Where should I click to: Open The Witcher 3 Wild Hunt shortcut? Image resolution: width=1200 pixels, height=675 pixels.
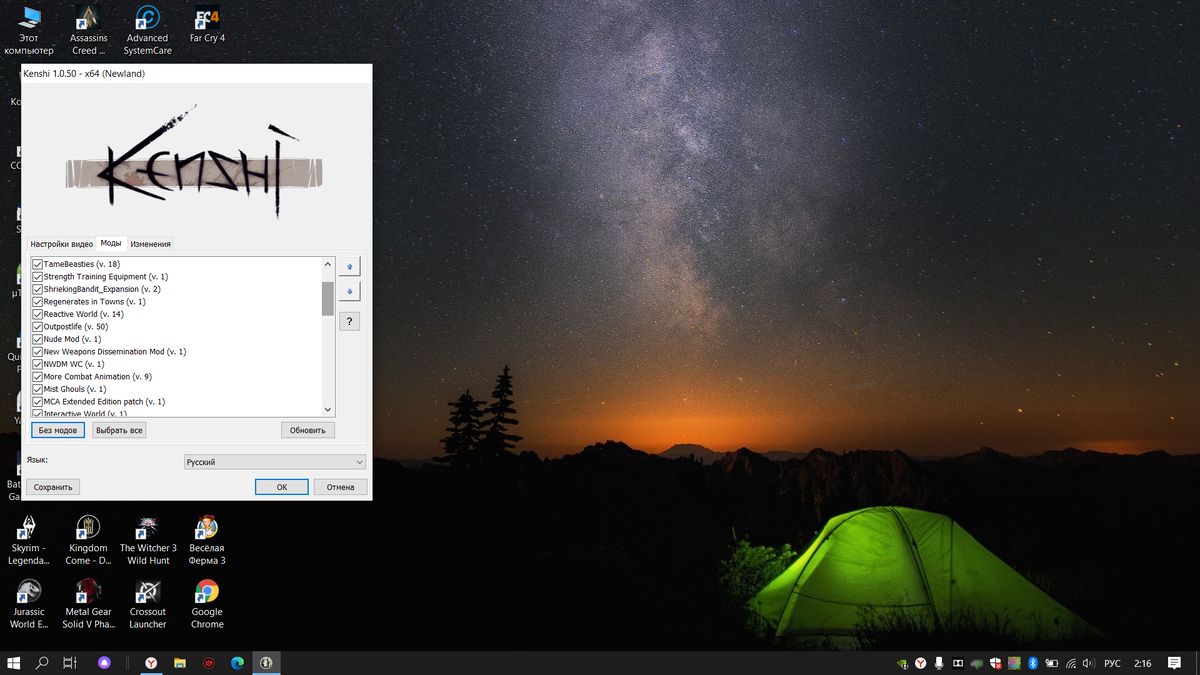point(148,541)
